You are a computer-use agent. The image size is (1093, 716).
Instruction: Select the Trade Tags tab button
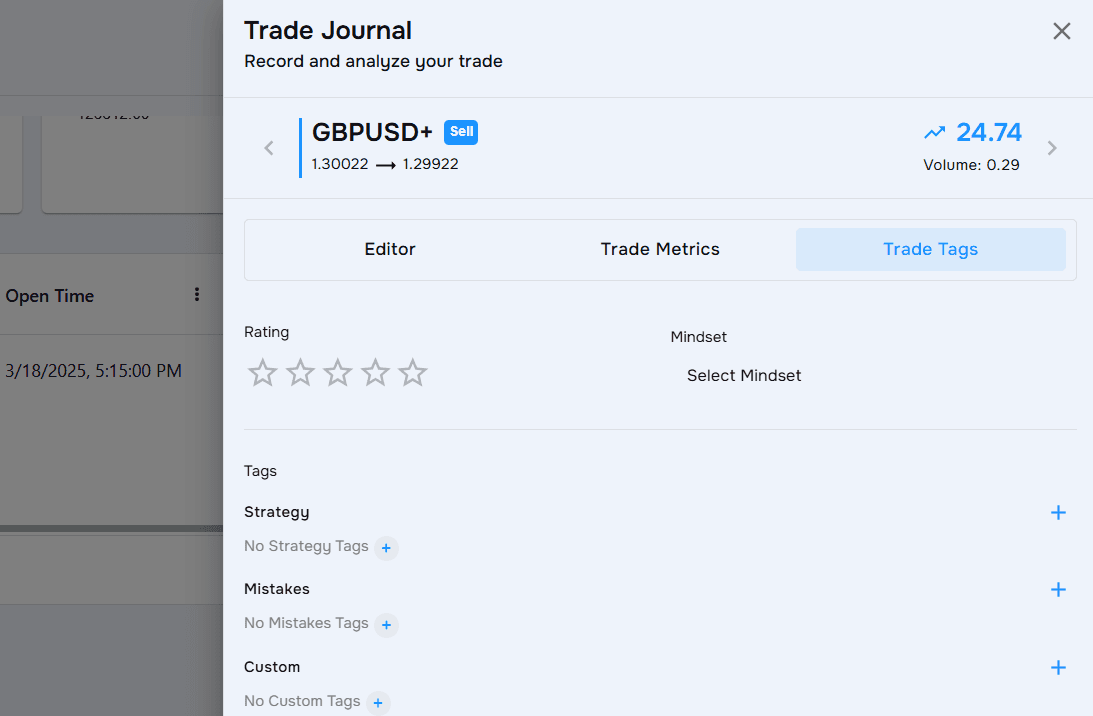pos(930,249)
